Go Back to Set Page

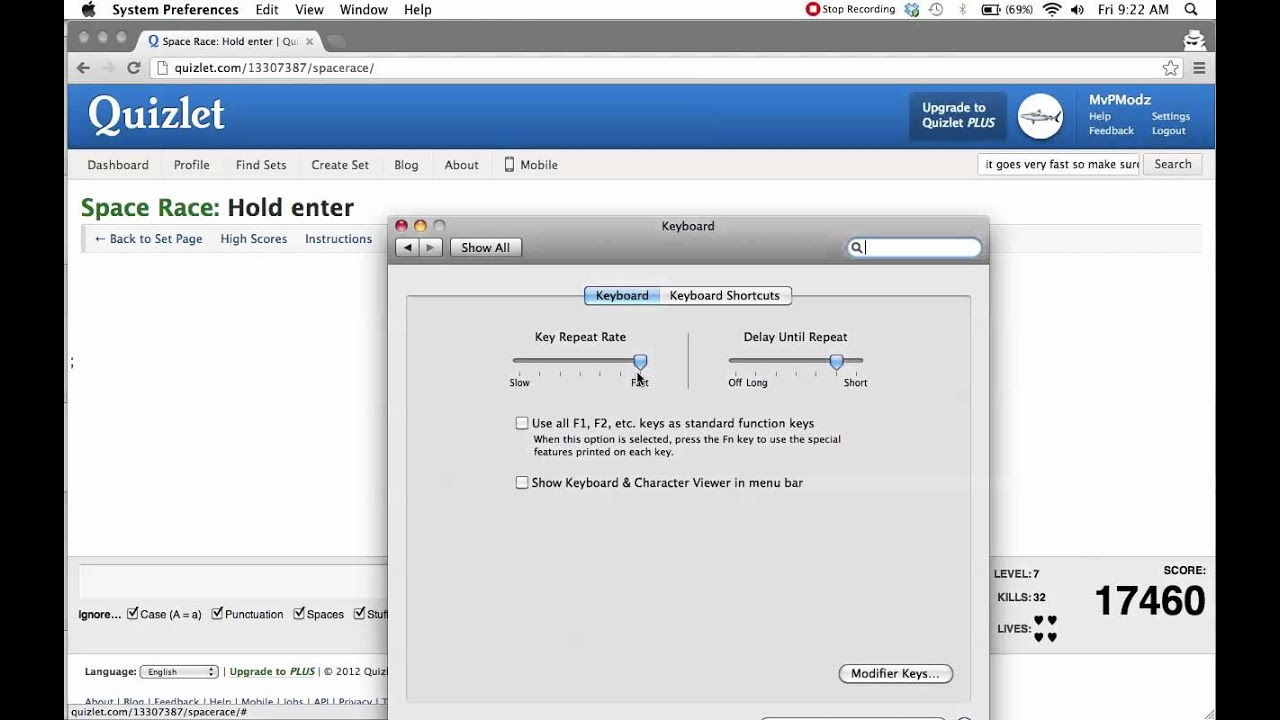pos(148,239)
